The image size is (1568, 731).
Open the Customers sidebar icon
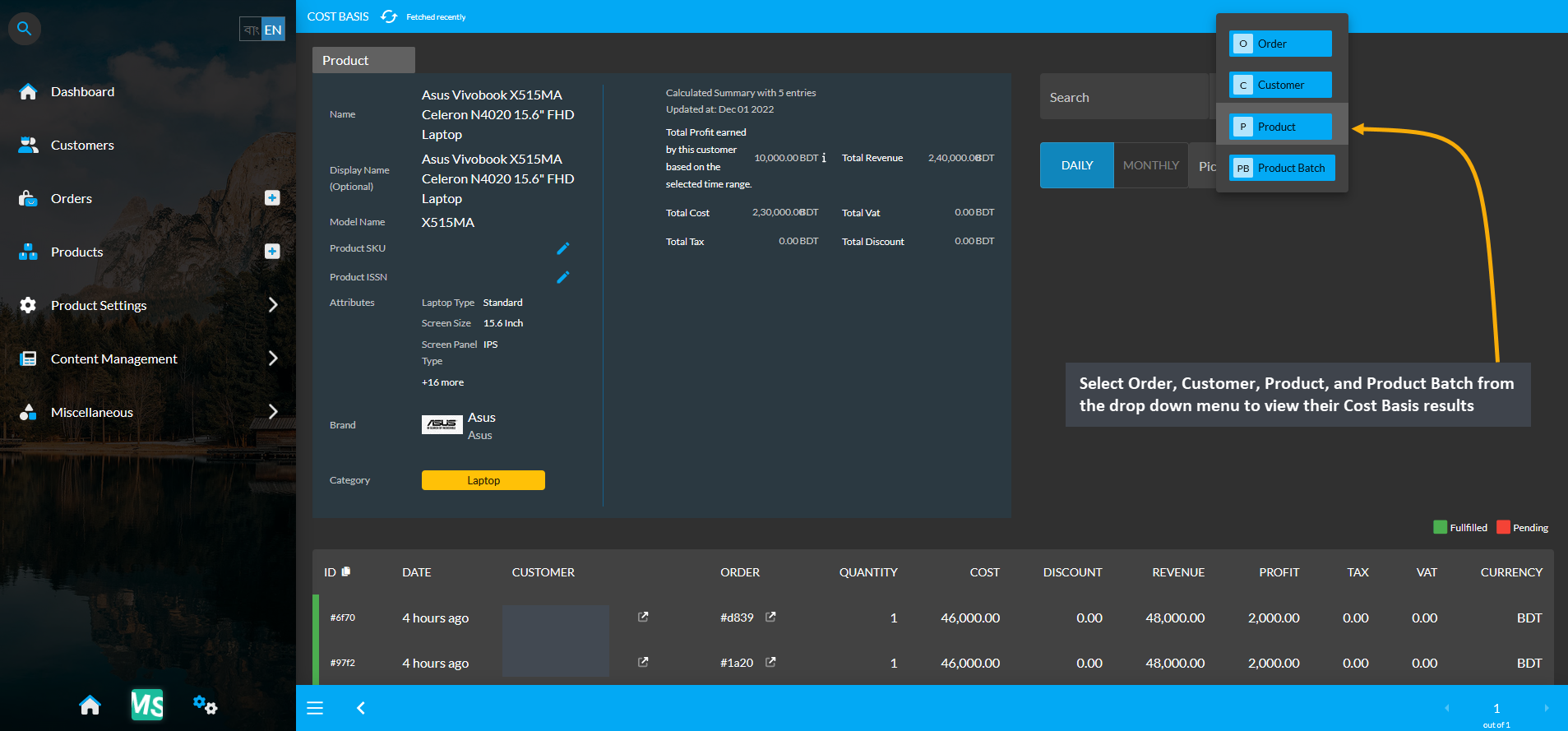[28, 145]
